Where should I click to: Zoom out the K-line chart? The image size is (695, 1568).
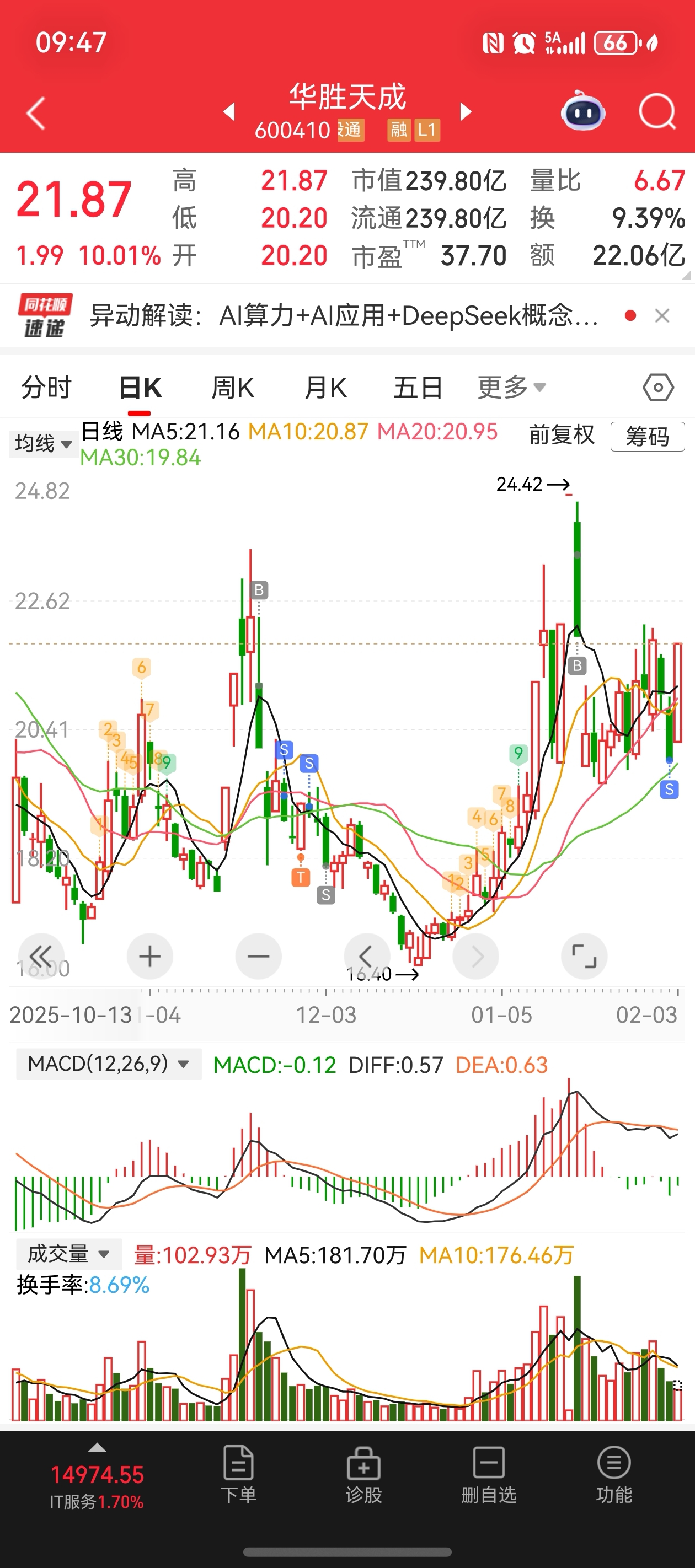[258, 956]
